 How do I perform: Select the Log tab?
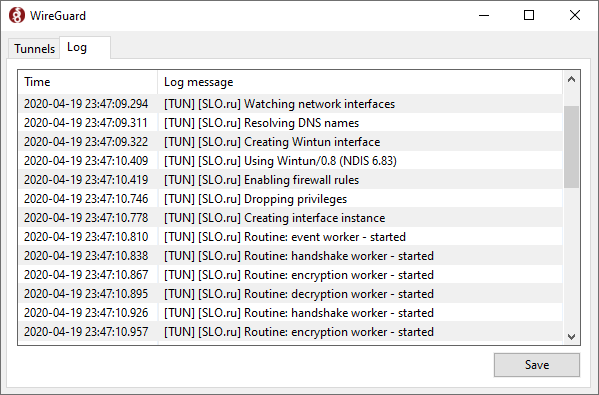pos(85,47)
